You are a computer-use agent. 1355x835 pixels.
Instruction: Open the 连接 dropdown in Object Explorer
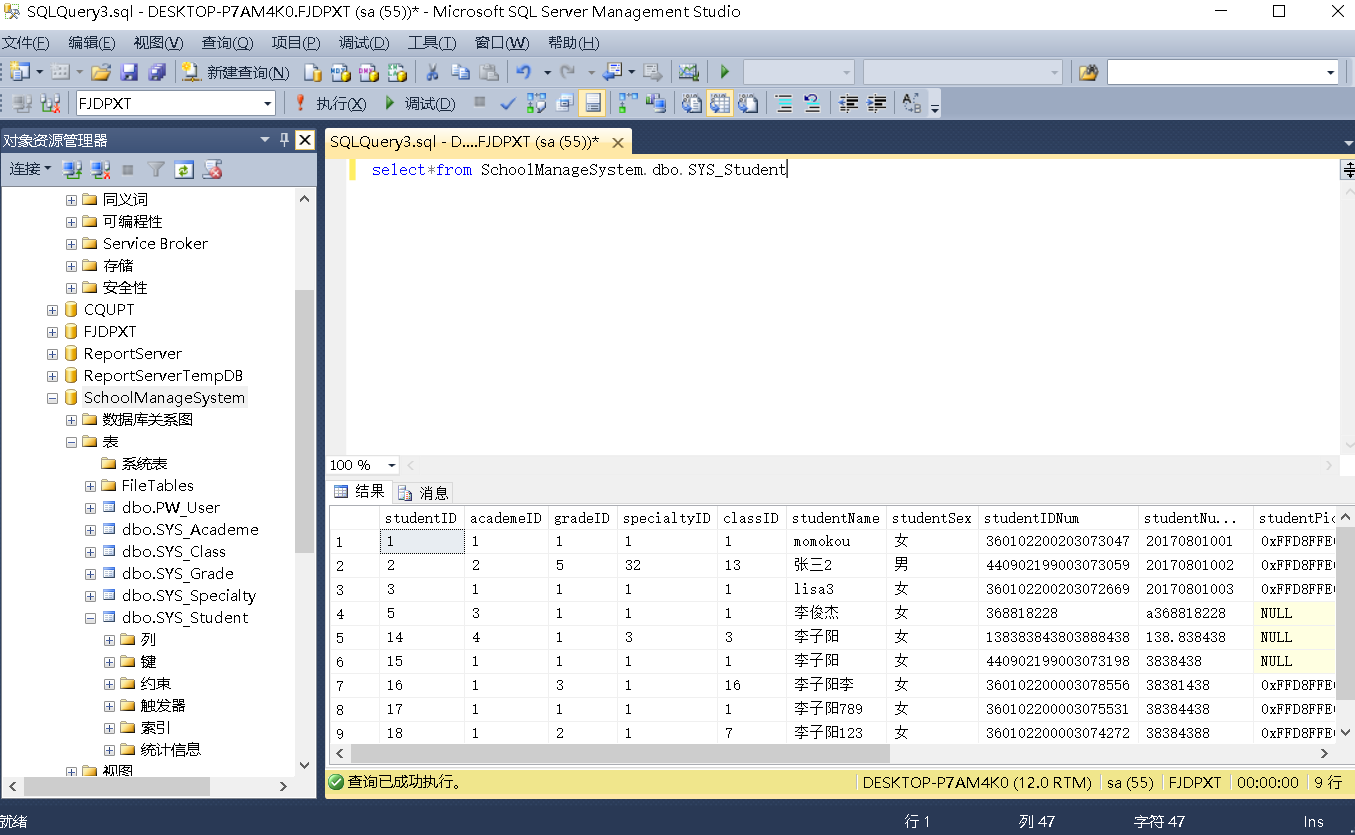tap(30, 169)
